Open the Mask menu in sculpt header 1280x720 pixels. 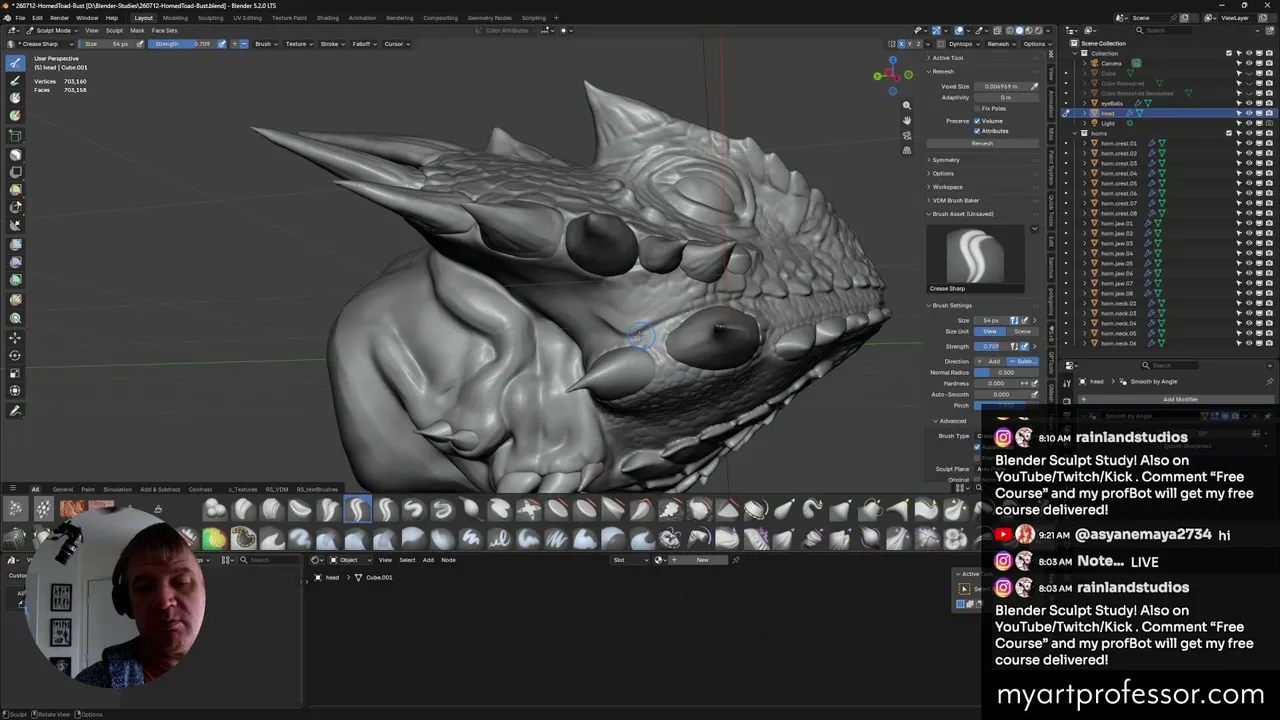(x=138, y=30)
